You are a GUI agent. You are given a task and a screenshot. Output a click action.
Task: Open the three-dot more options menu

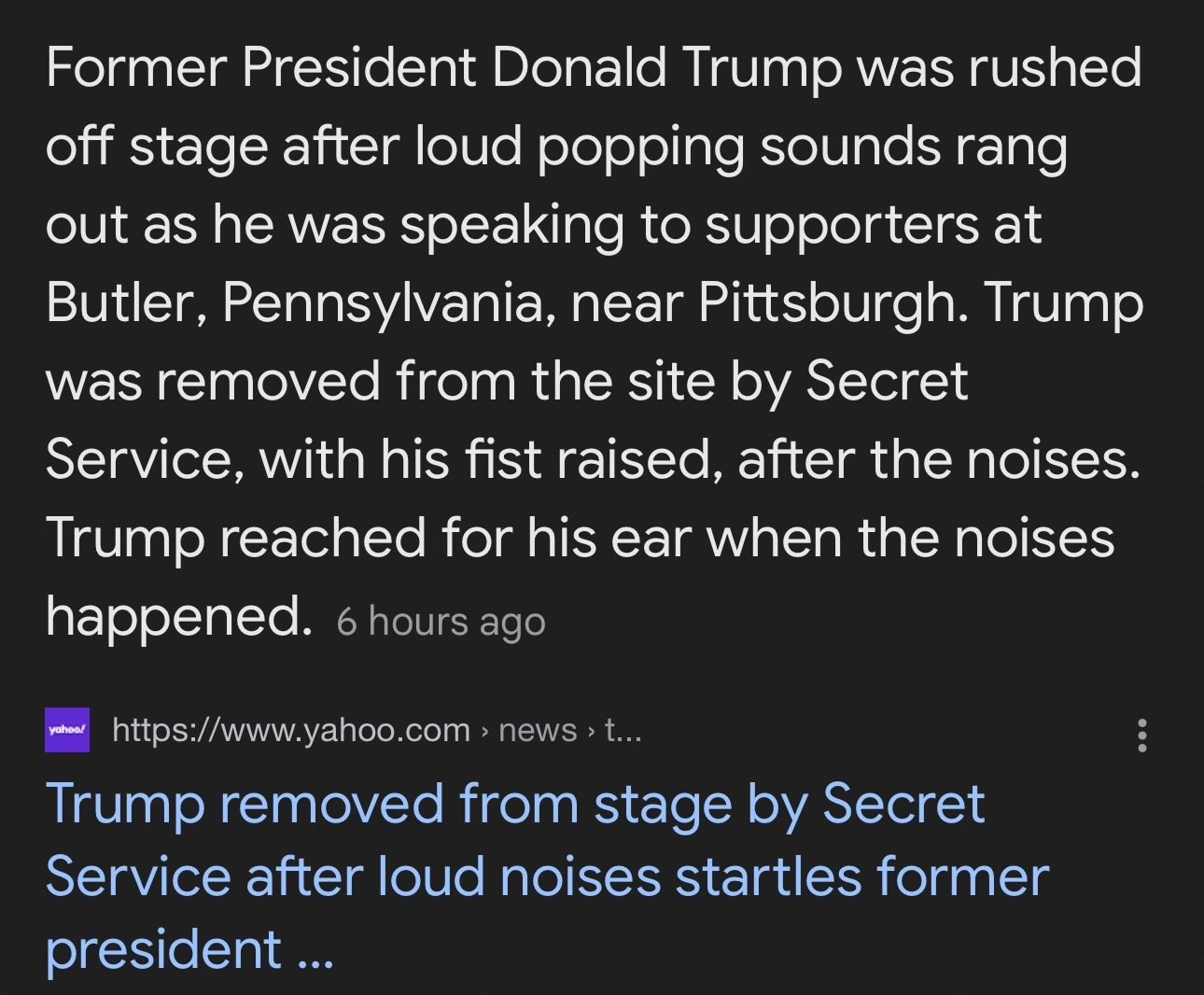pyautogui.click(x=1141, y=736)
